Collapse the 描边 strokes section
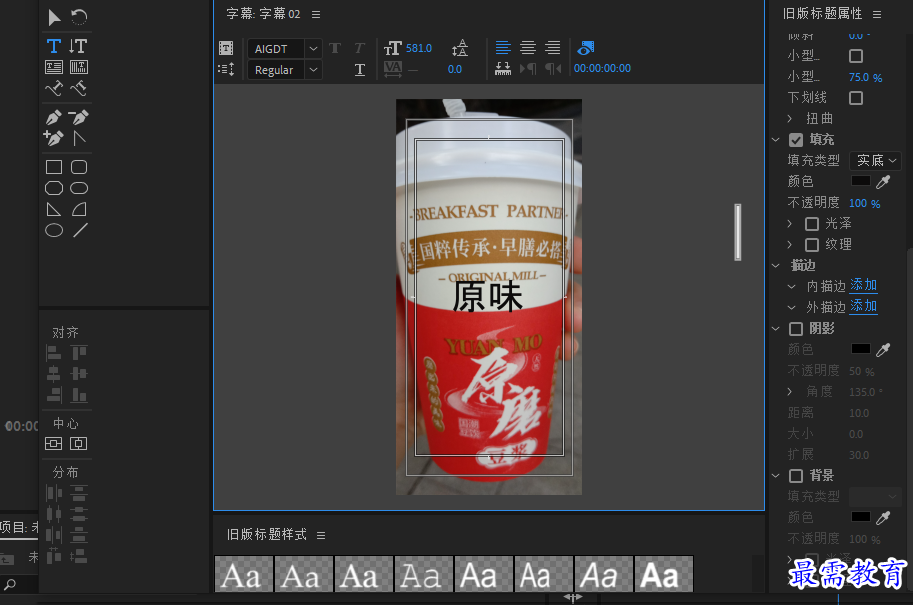This screenshot has width=913, height=605. (x=776, y=266)
